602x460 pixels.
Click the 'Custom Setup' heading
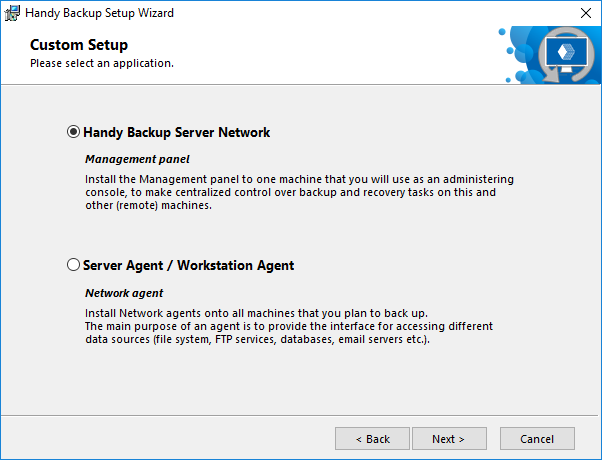pos(79,45)
